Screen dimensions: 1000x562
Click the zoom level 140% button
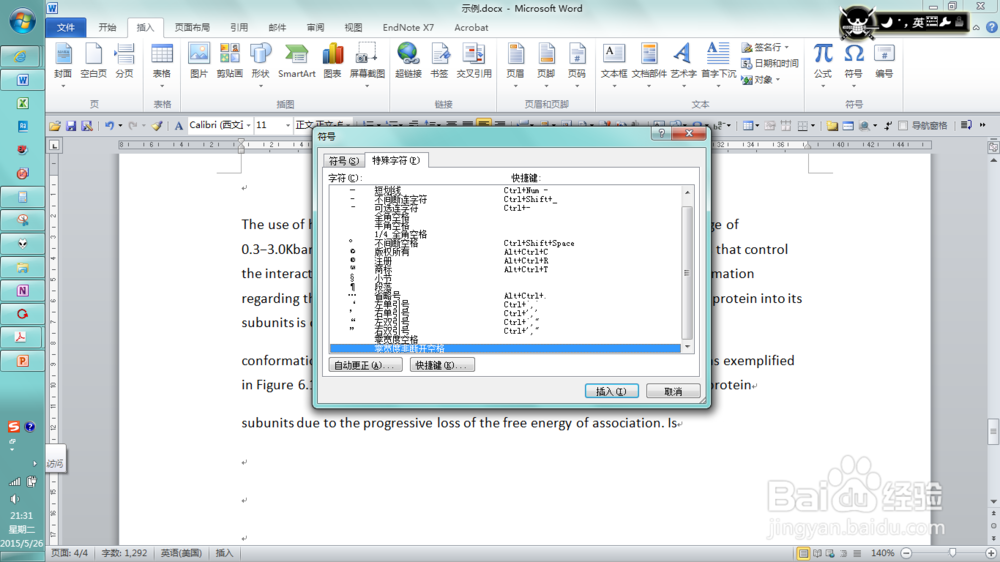pos(883,553)
